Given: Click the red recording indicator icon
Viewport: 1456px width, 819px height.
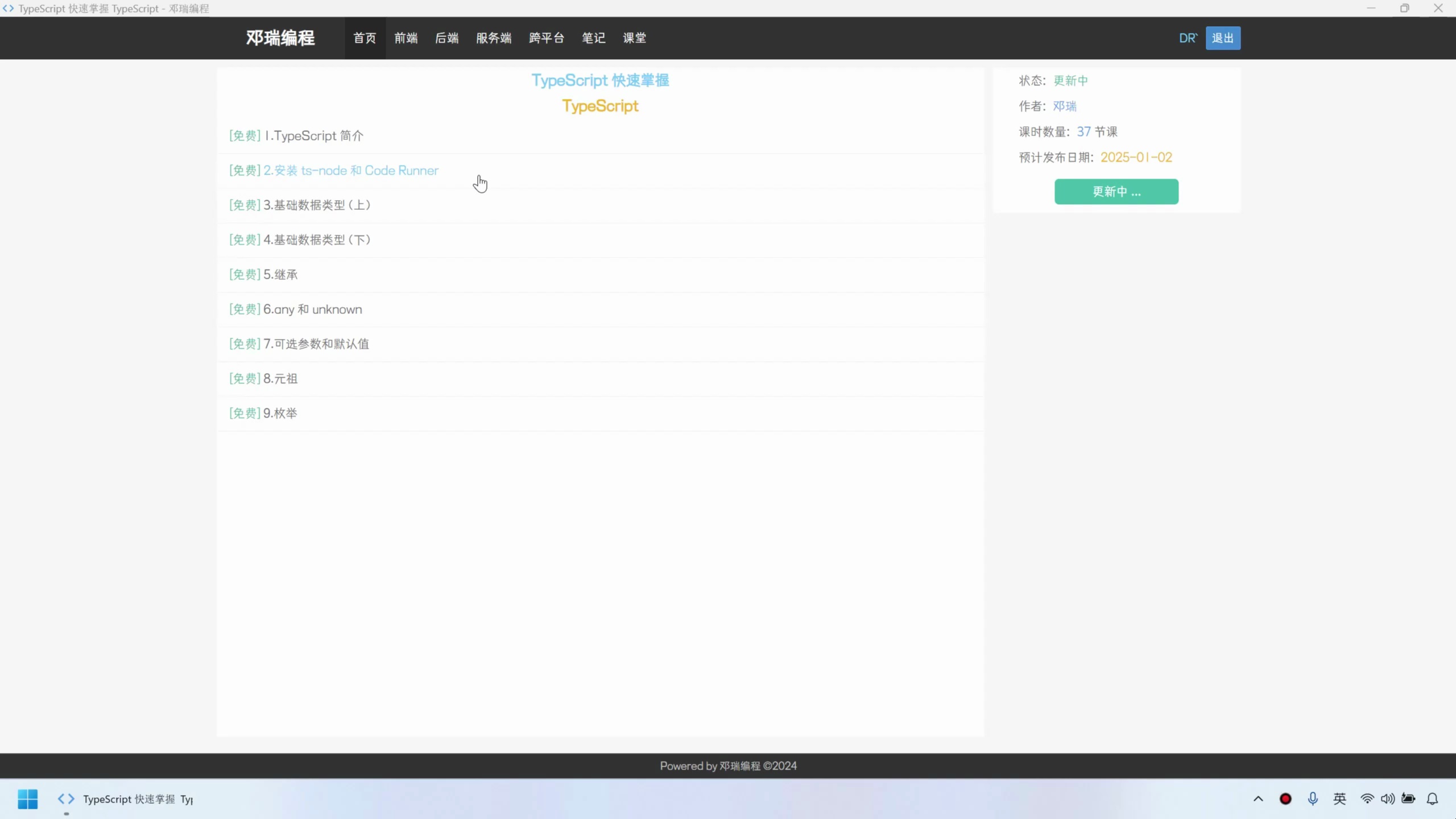Looking at the screenshot, I should click(x=1285, y=799).
